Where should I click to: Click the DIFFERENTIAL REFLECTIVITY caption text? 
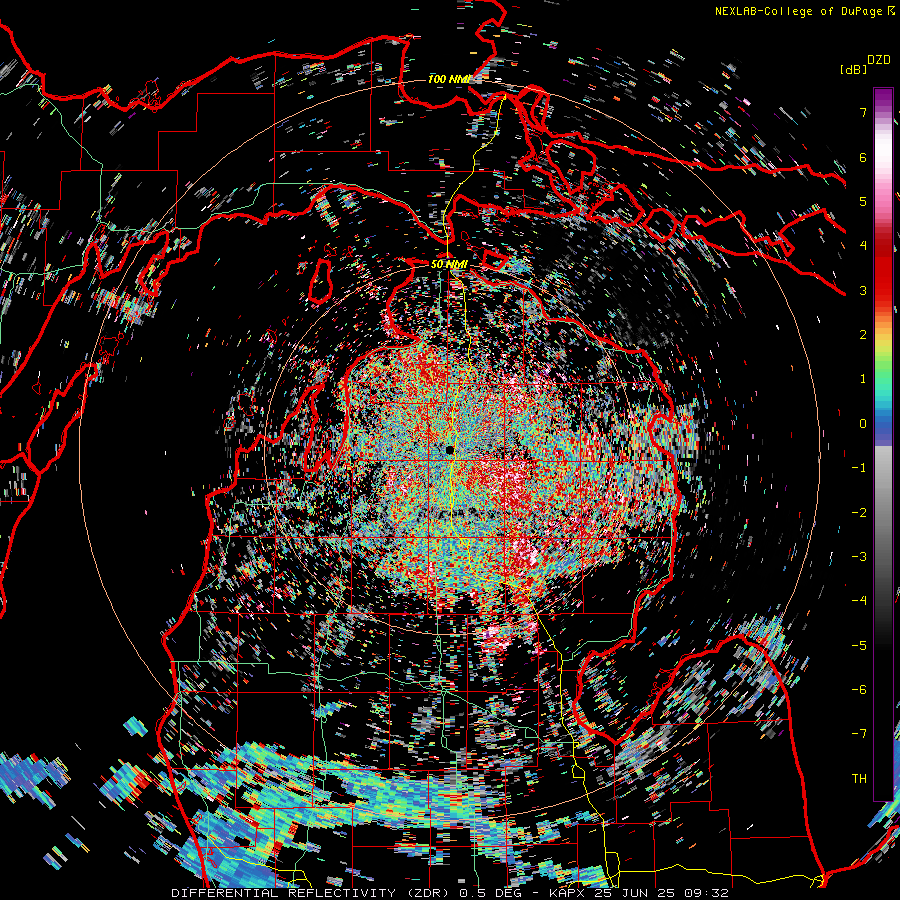(284, 893)
